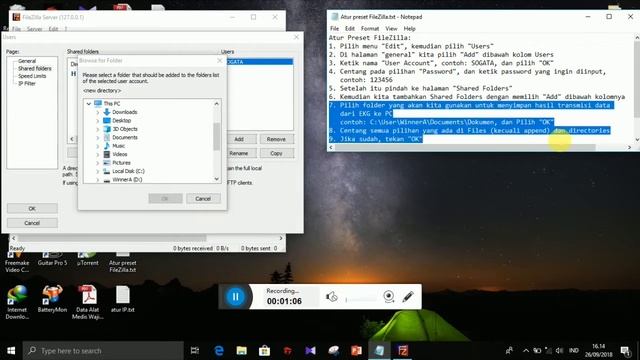Expand the 3D Objects folder node
This screenshot has height=360, width=640.
tap(97, 129)
